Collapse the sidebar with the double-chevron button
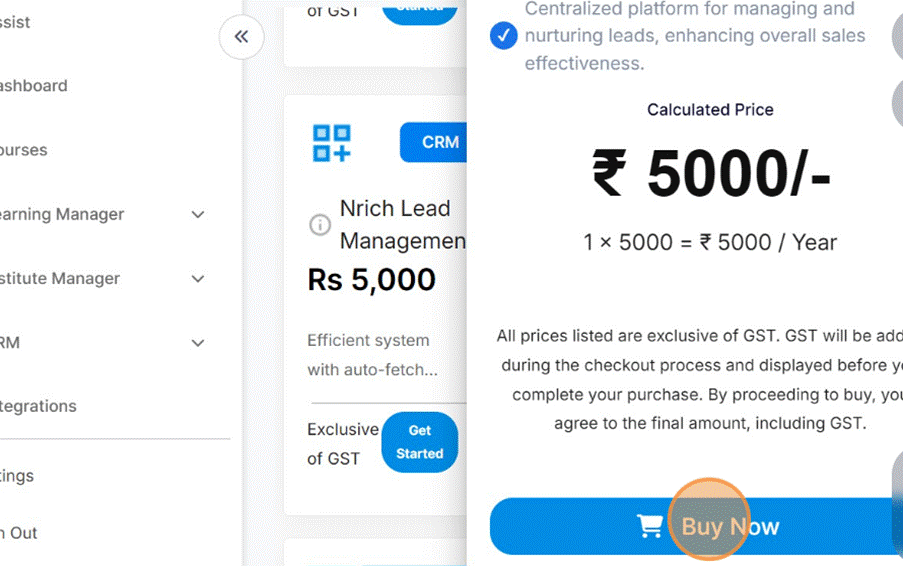Image resolution: width=903 pixels, height=566 pixels. pos(241,38)
